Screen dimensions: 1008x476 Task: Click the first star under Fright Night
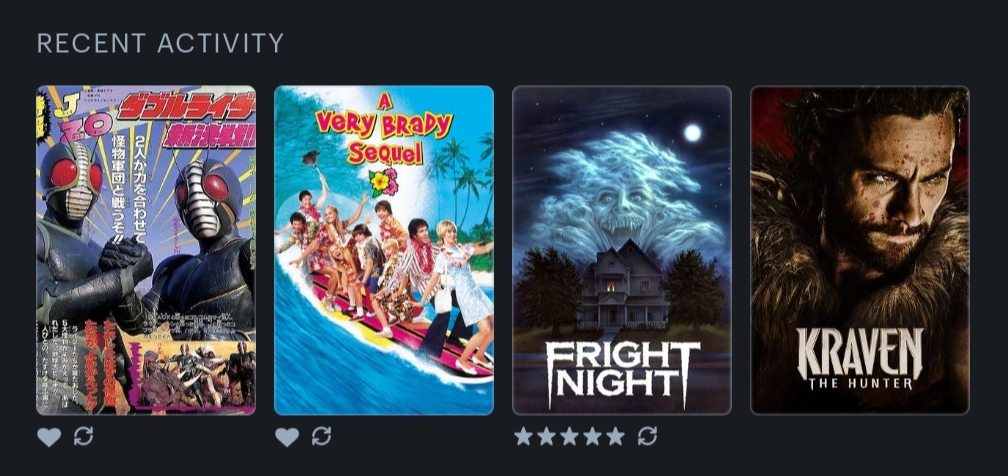(523, 436)
